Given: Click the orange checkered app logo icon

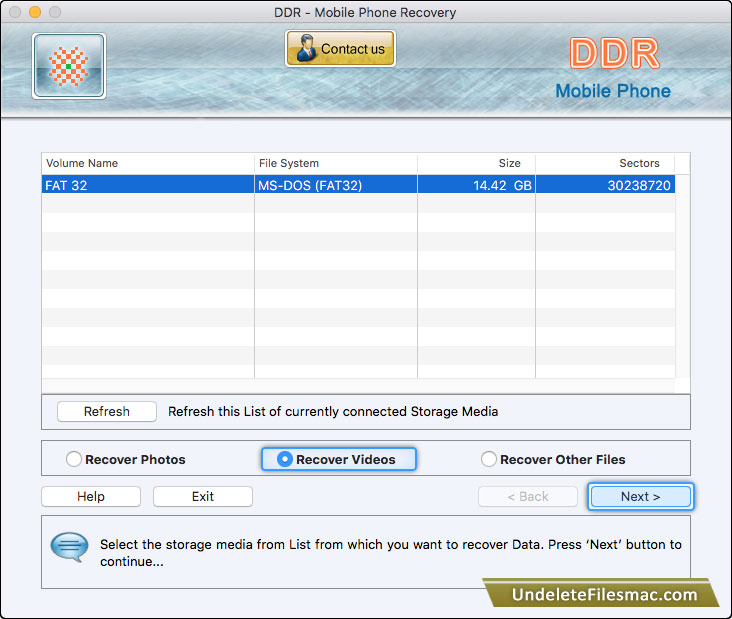Looking at the screenshot, I should point(69,66).
